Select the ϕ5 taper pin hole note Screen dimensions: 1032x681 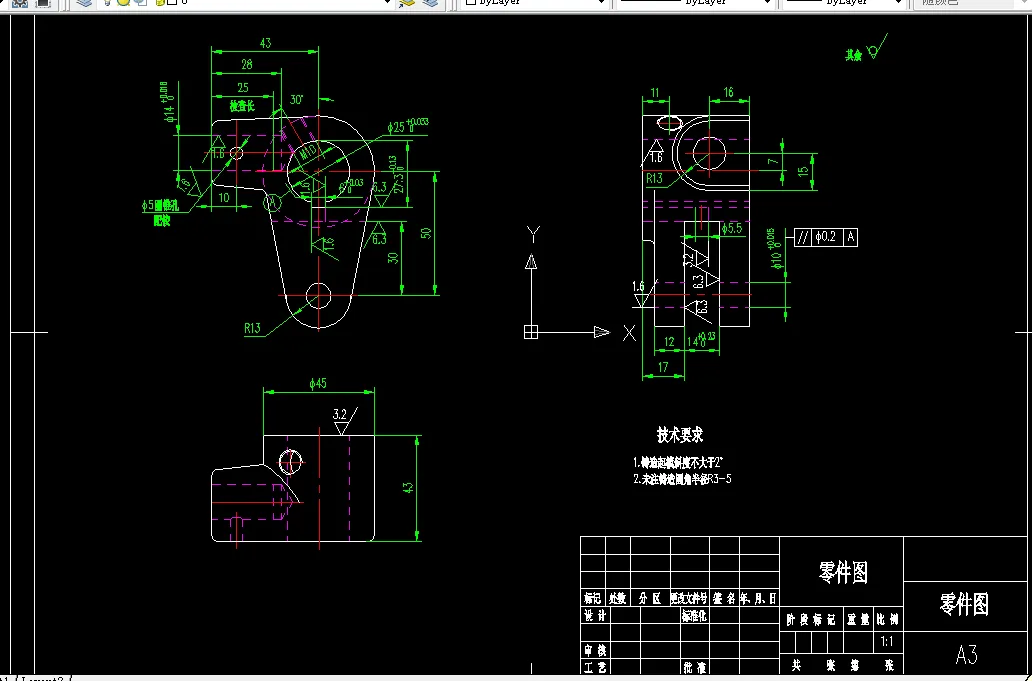tap(160, 213)
